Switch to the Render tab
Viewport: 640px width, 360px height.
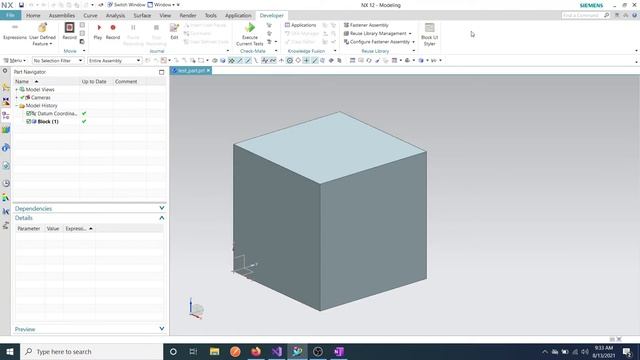tap(188, 16)
